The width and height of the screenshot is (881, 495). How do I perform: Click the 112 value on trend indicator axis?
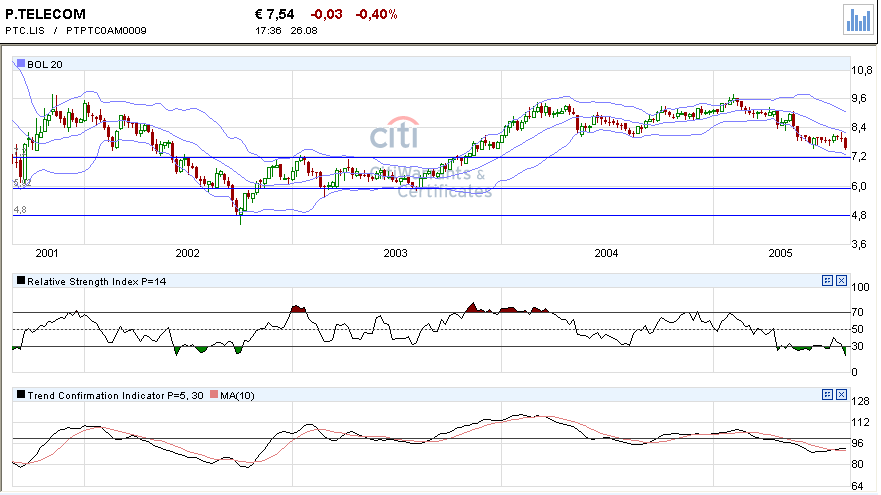(860, 423)
